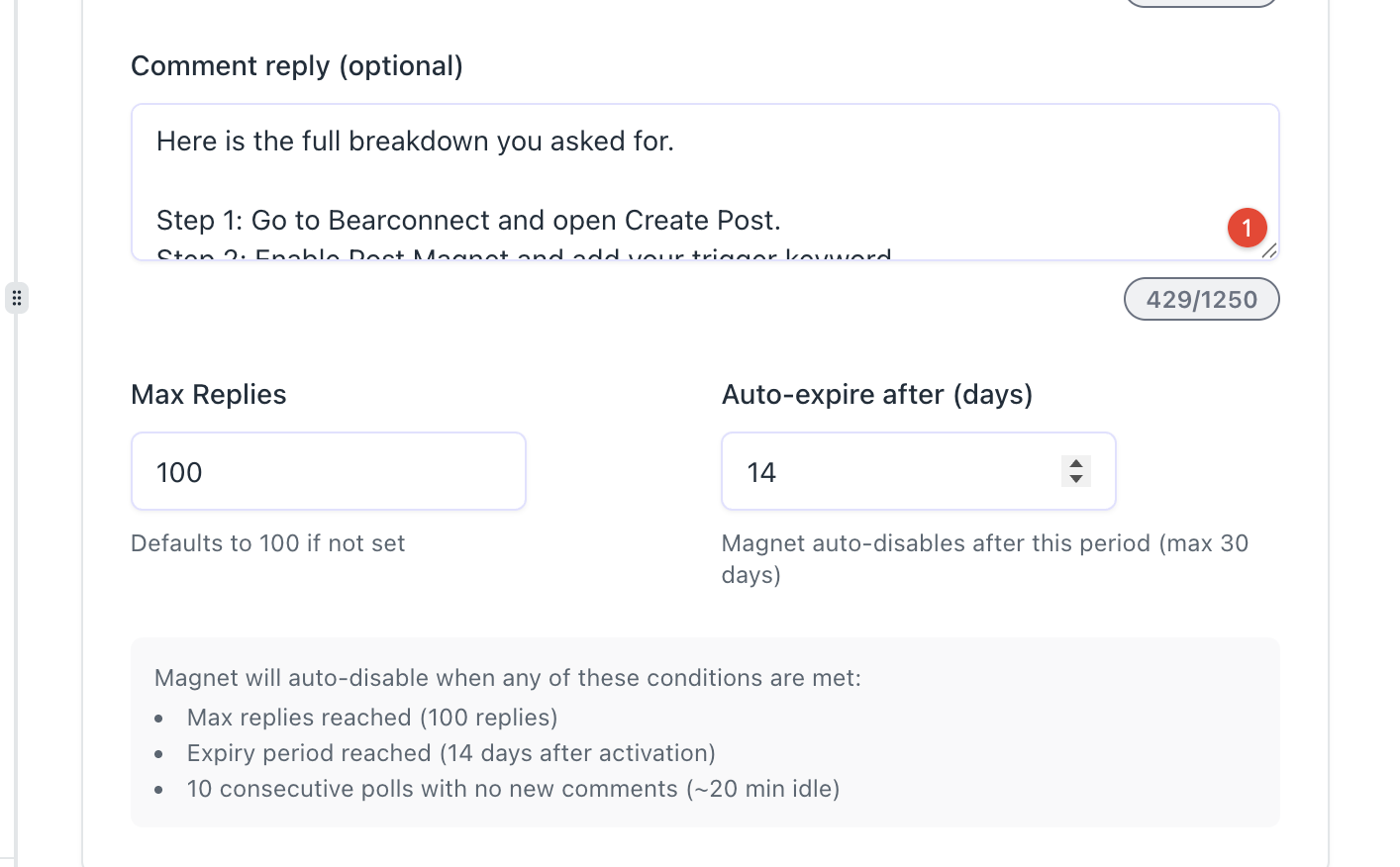Click the comment reply textarea resize handle
The image size is (1400, 867).
point(1269,250)
